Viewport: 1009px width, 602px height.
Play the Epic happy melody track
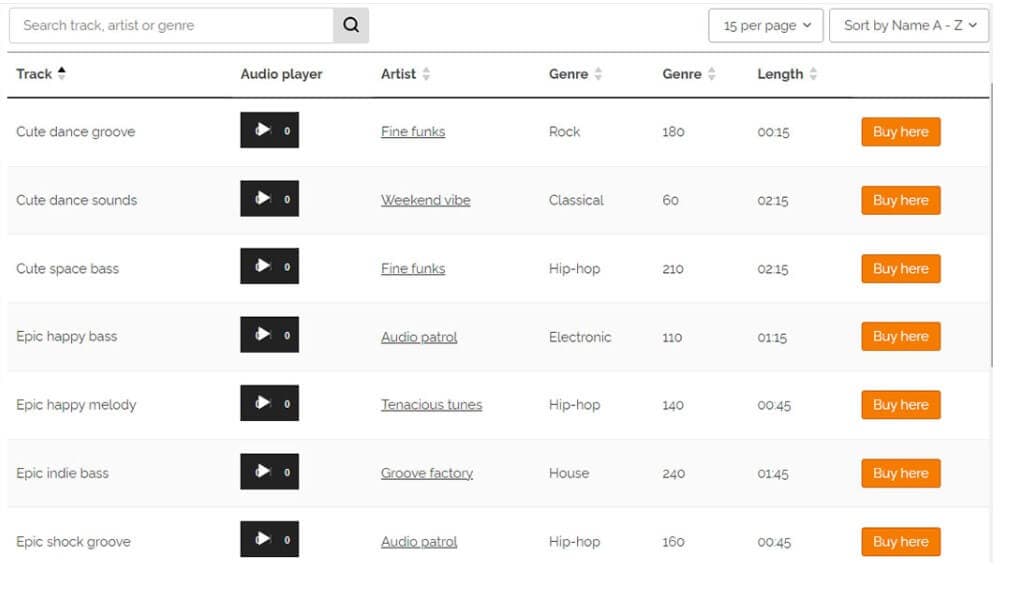pyautogui.click(x=262, y=404)
